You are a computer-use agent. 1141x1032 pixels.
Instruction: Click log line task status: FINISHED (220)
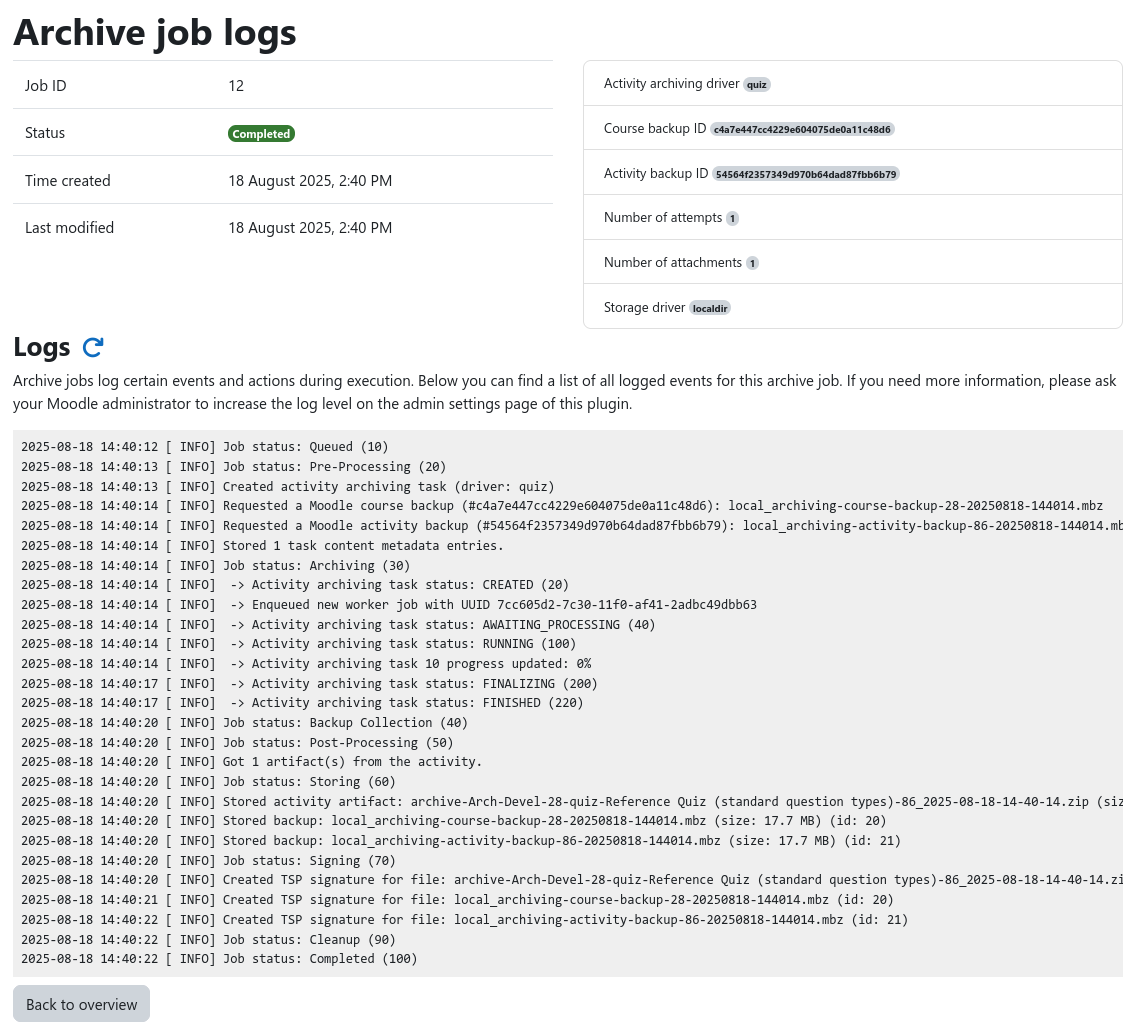pos(302,702)
